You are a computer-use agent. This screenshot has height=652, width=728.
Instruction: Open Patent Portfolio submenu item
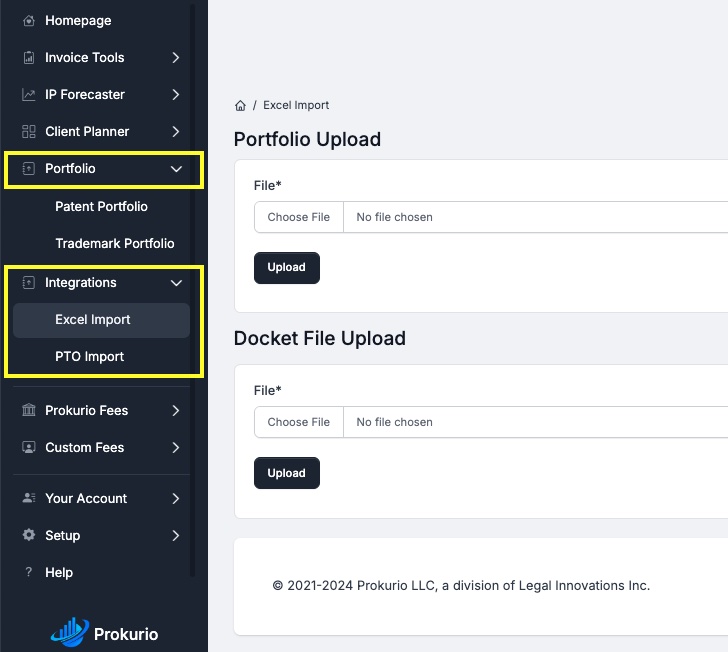pos(101,206)
